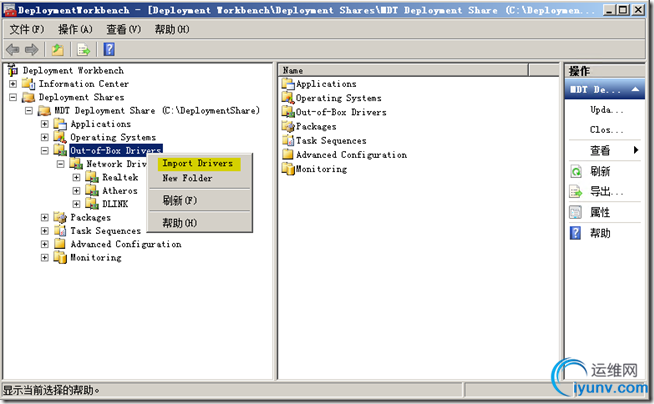Select Out-of-Box Drivers label in tree
654x404 pixels.
pos(116,151)
